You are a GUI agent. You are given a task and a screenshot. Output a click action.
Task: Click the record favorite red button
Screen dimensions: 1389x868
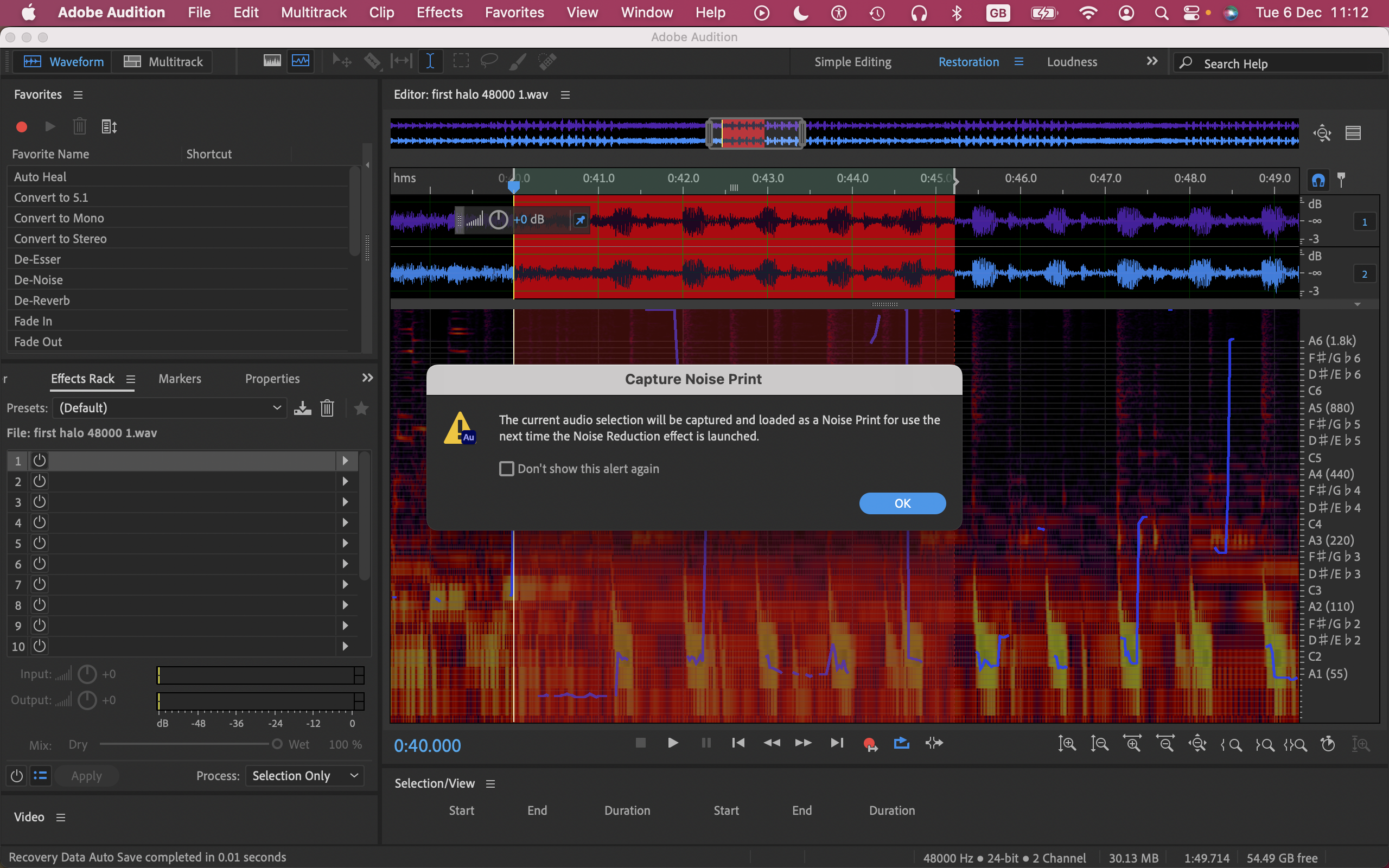click(x=22, y=127)
